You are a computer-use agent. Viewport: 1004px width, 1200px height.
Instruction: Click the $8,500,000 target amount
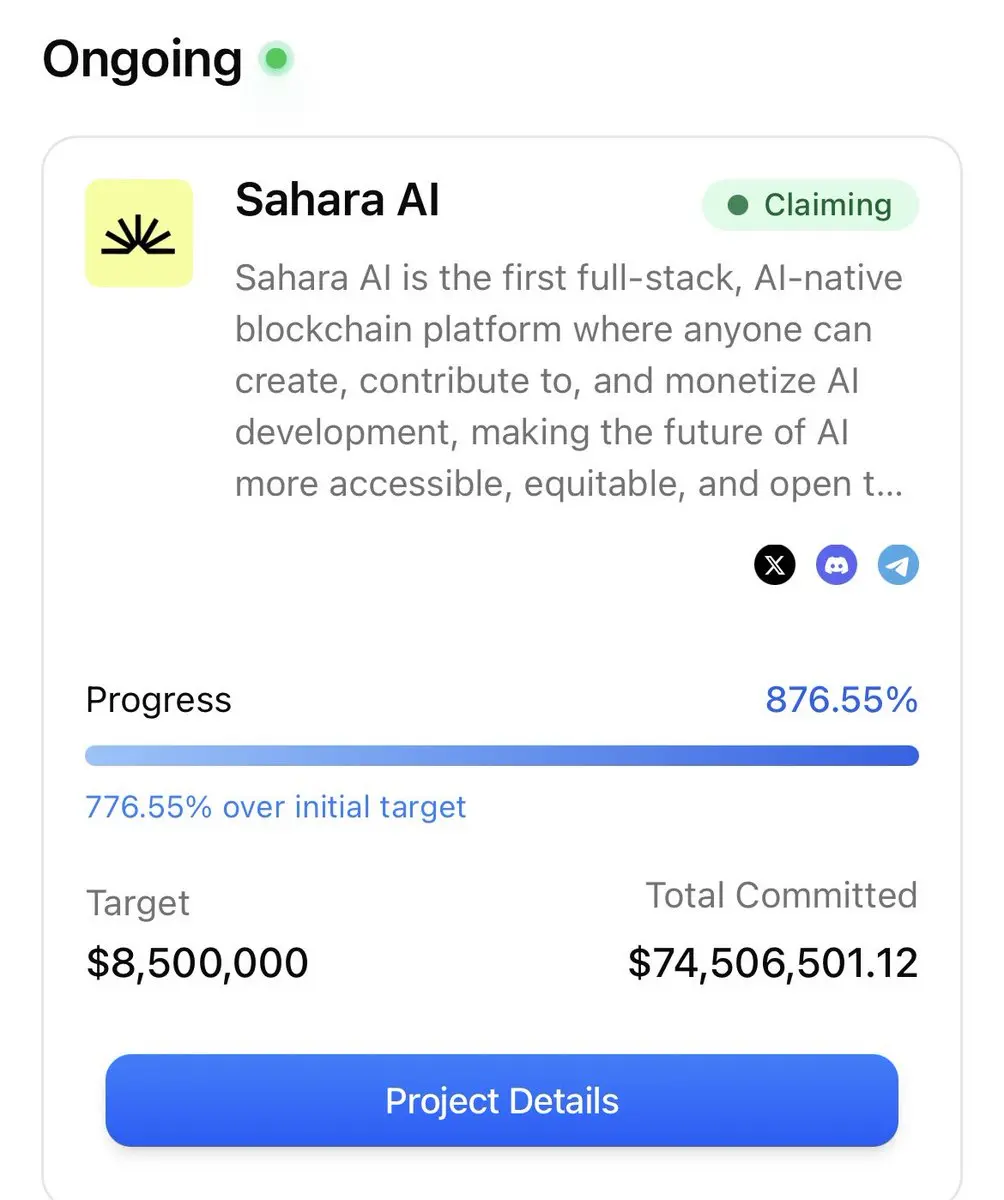[197, 963]
